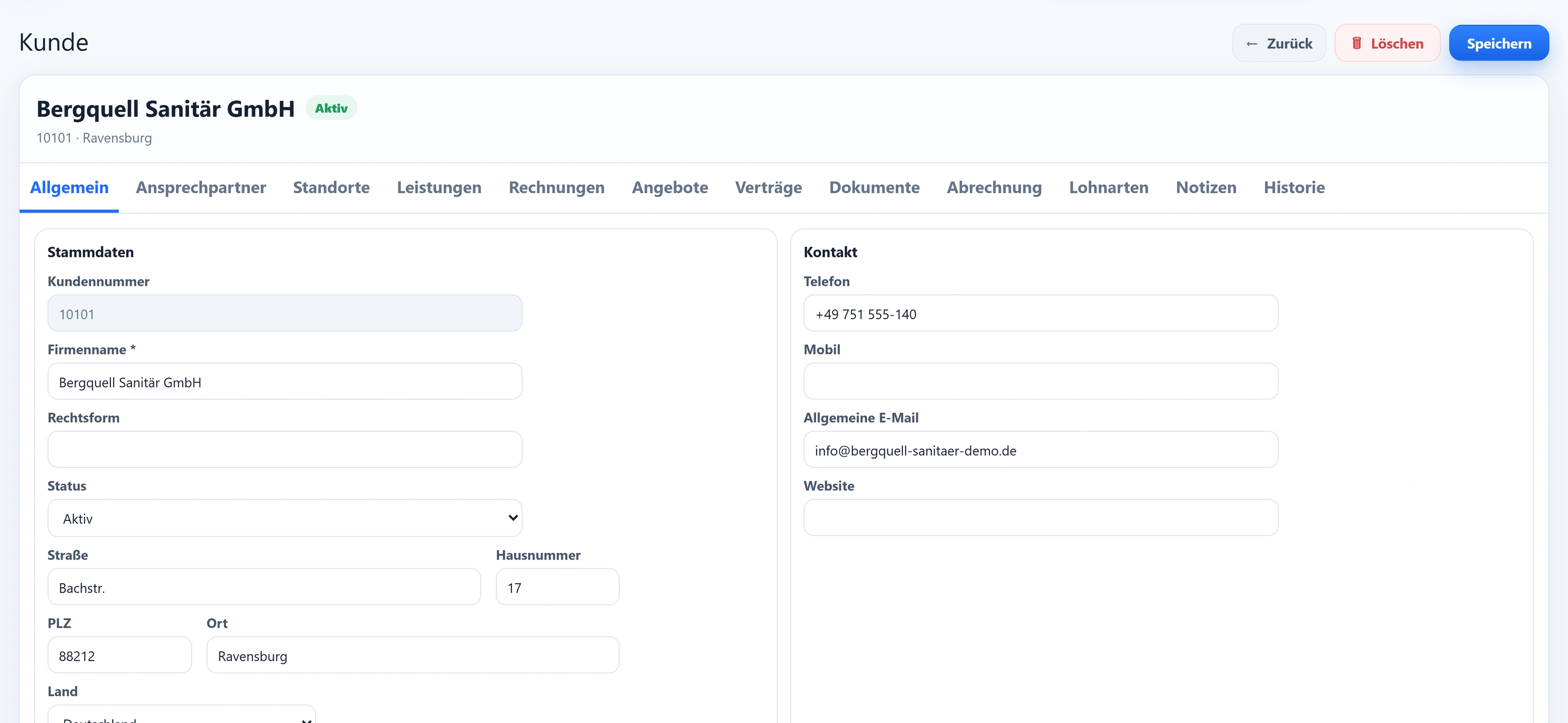This screenshot has height=723, width=1568.
Task: Click the left arrow icon in Zurück
Action: (1252, 44)
